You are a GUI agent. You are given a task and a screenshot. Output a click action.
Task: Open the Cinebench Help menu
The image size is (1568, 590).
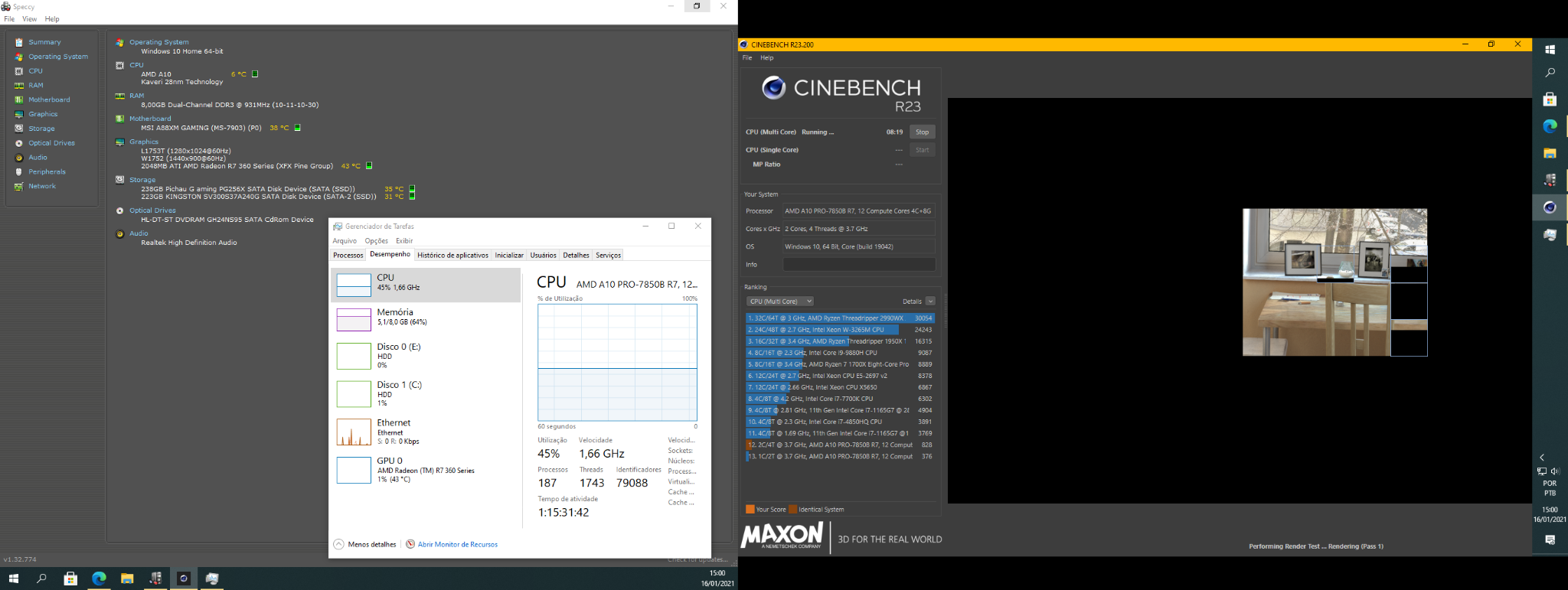[766, 57]
